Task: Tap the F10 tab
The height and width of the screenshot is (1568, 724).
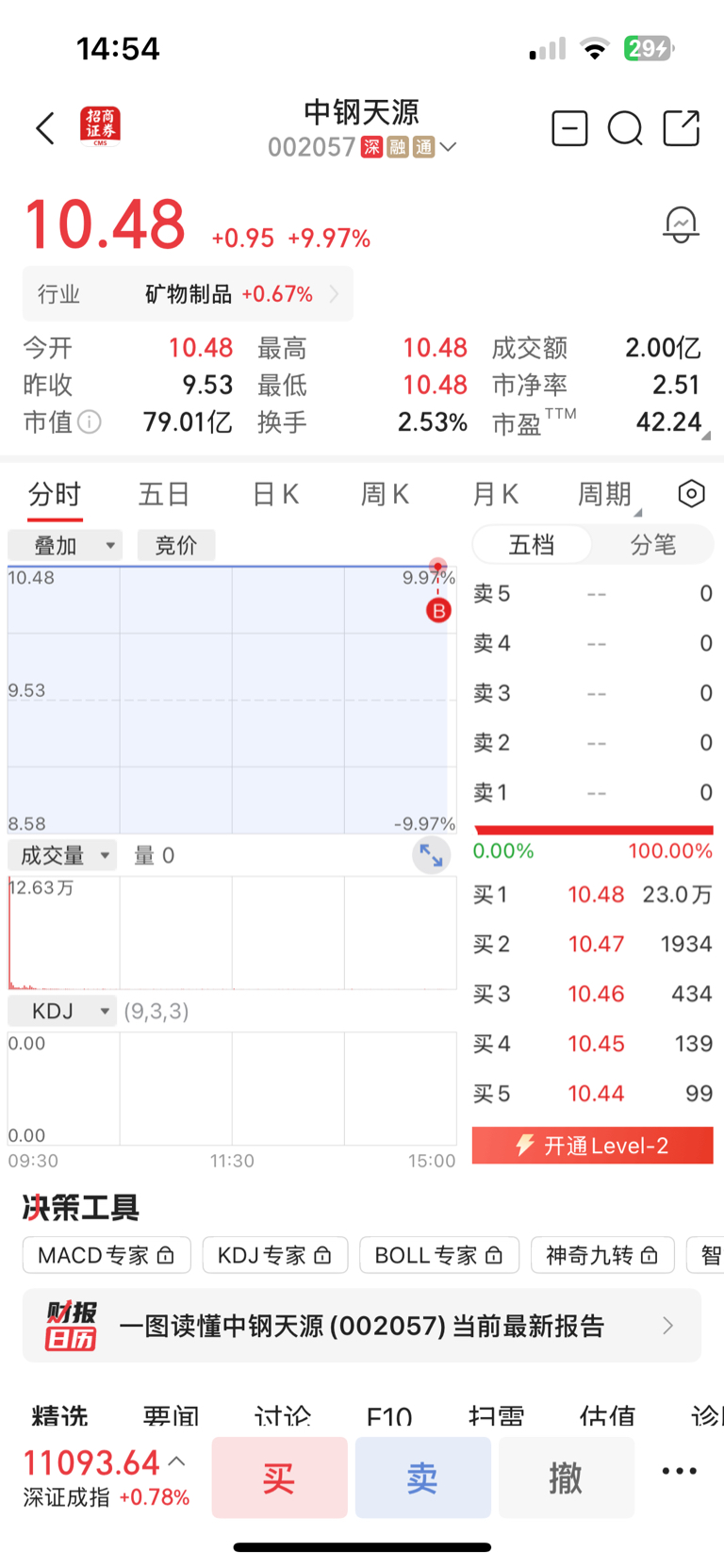Action: coord(389,1415)
